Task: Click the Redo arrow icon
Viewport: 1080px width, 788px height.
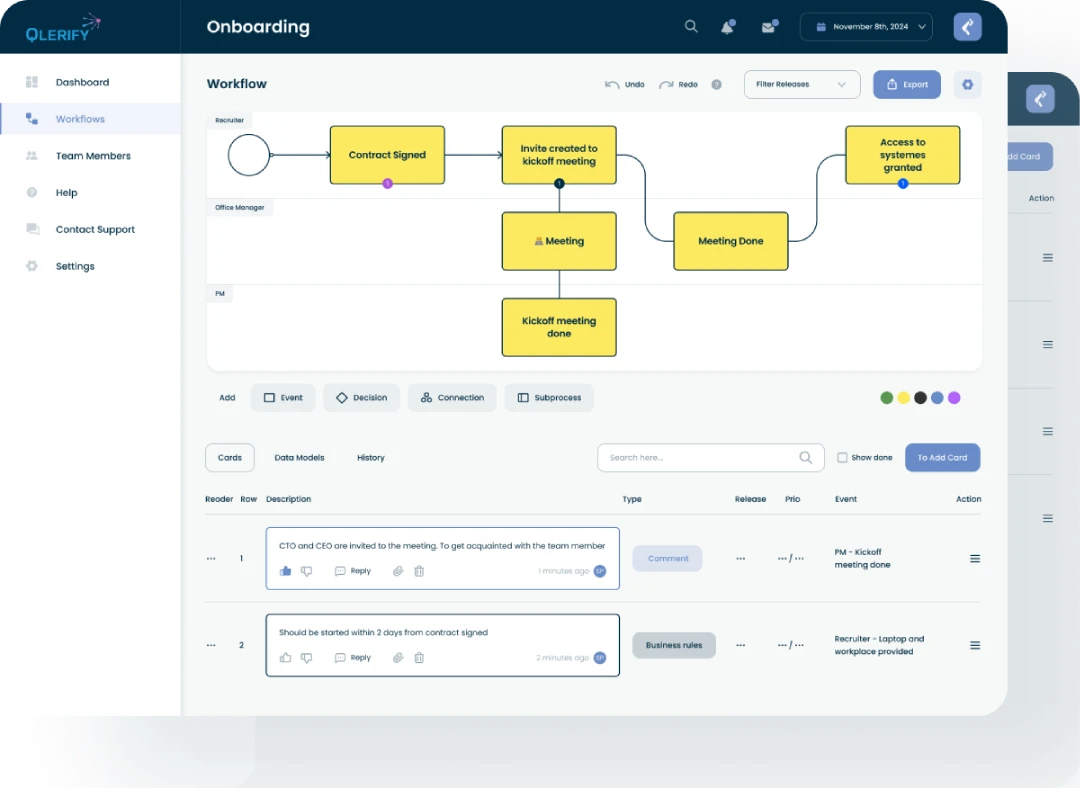Action: [666, 85]
